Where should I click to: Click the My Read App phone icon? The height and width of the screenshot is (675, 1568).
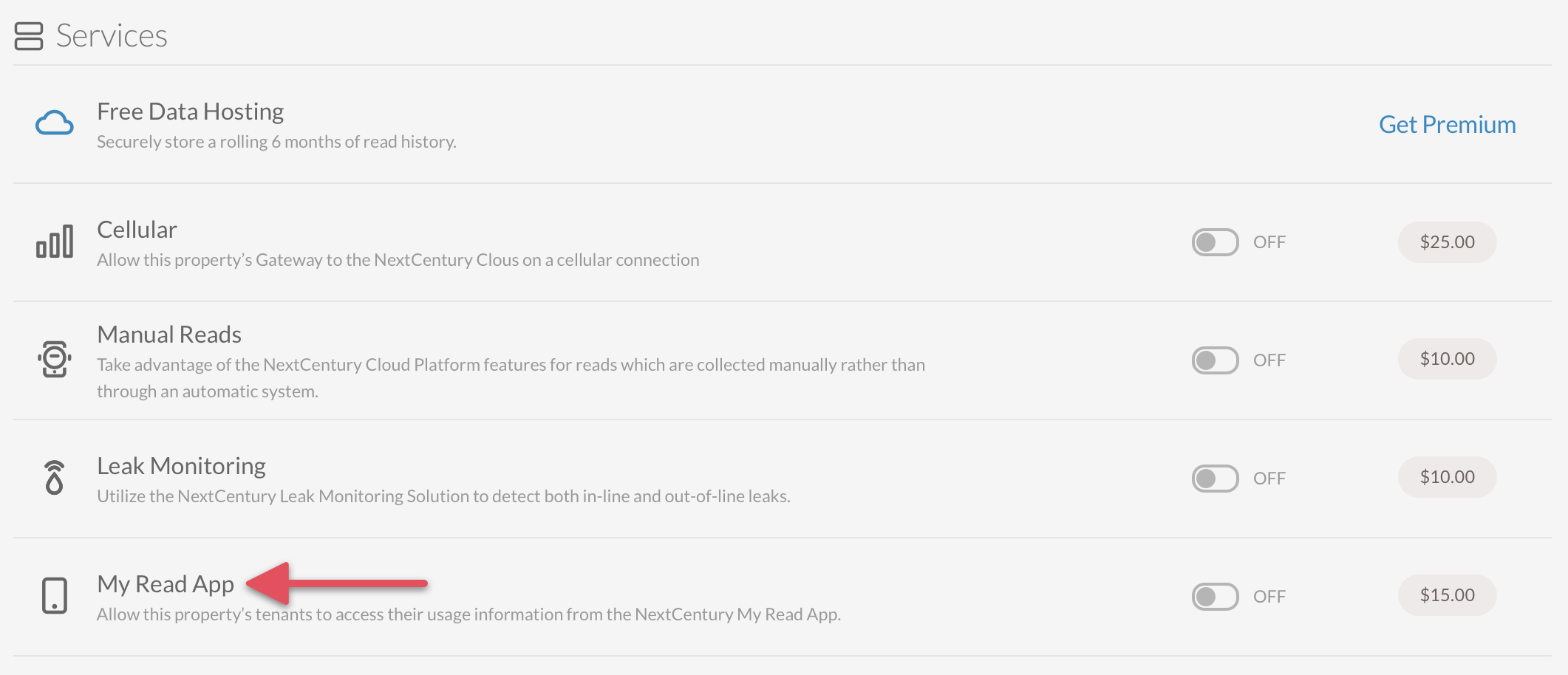pos(55,595)
